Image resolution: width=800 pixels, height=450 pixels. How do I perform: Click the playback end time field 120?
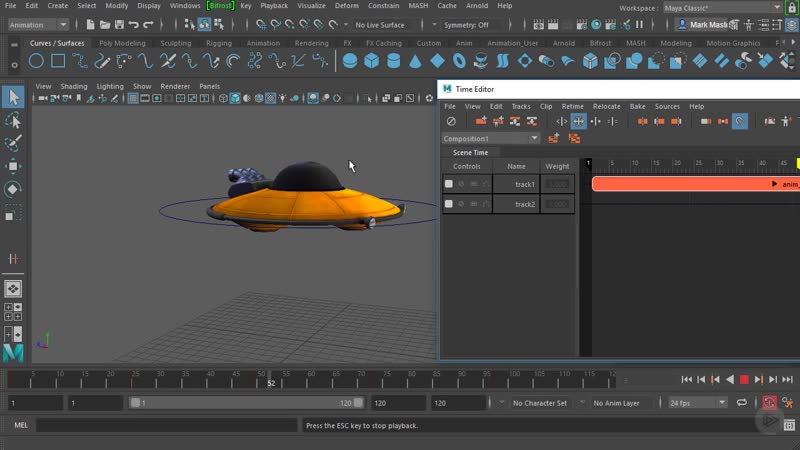pos(398,403)
